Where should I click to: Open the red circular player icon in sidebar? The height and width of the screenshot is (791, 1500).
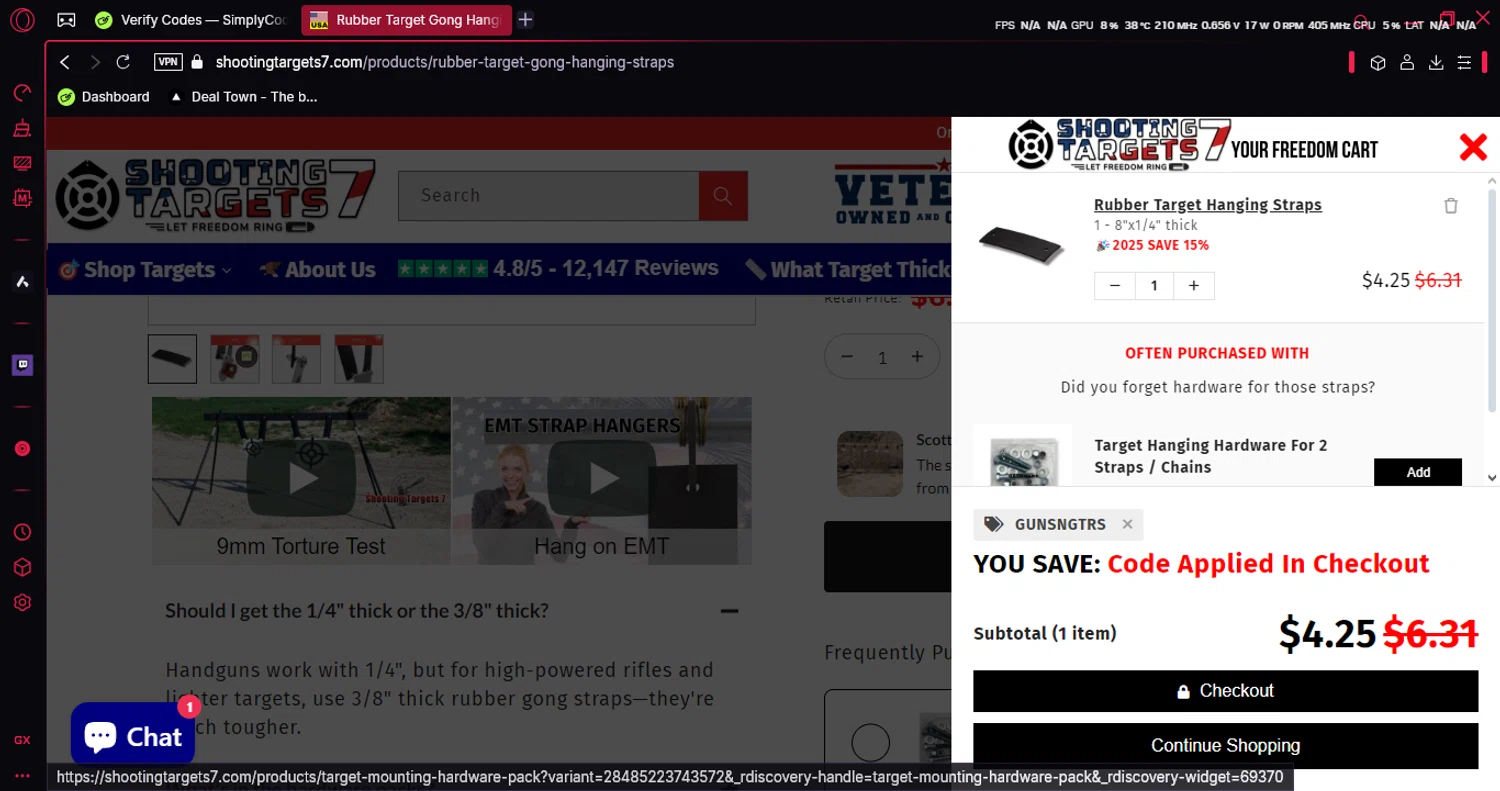[x=22, y=449]
